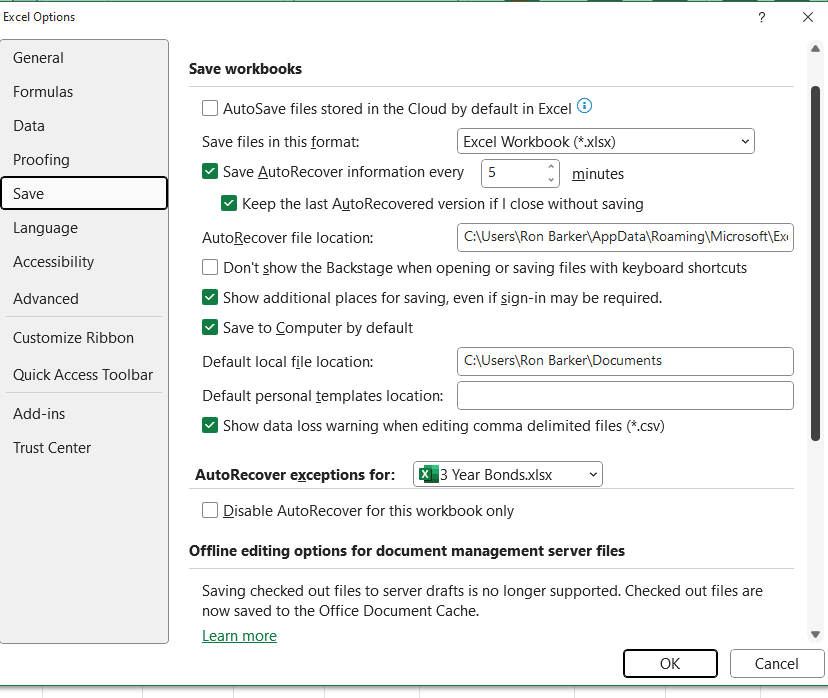Toggle Show data loss warning for csv

point(210,425)
